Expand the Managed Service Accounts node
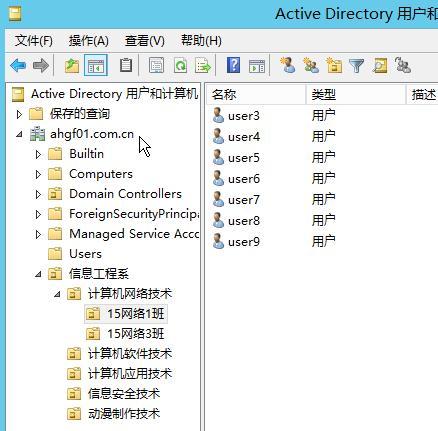Image resolution: width=438 pixels, height=431 pixels. (x=38, y=234)
